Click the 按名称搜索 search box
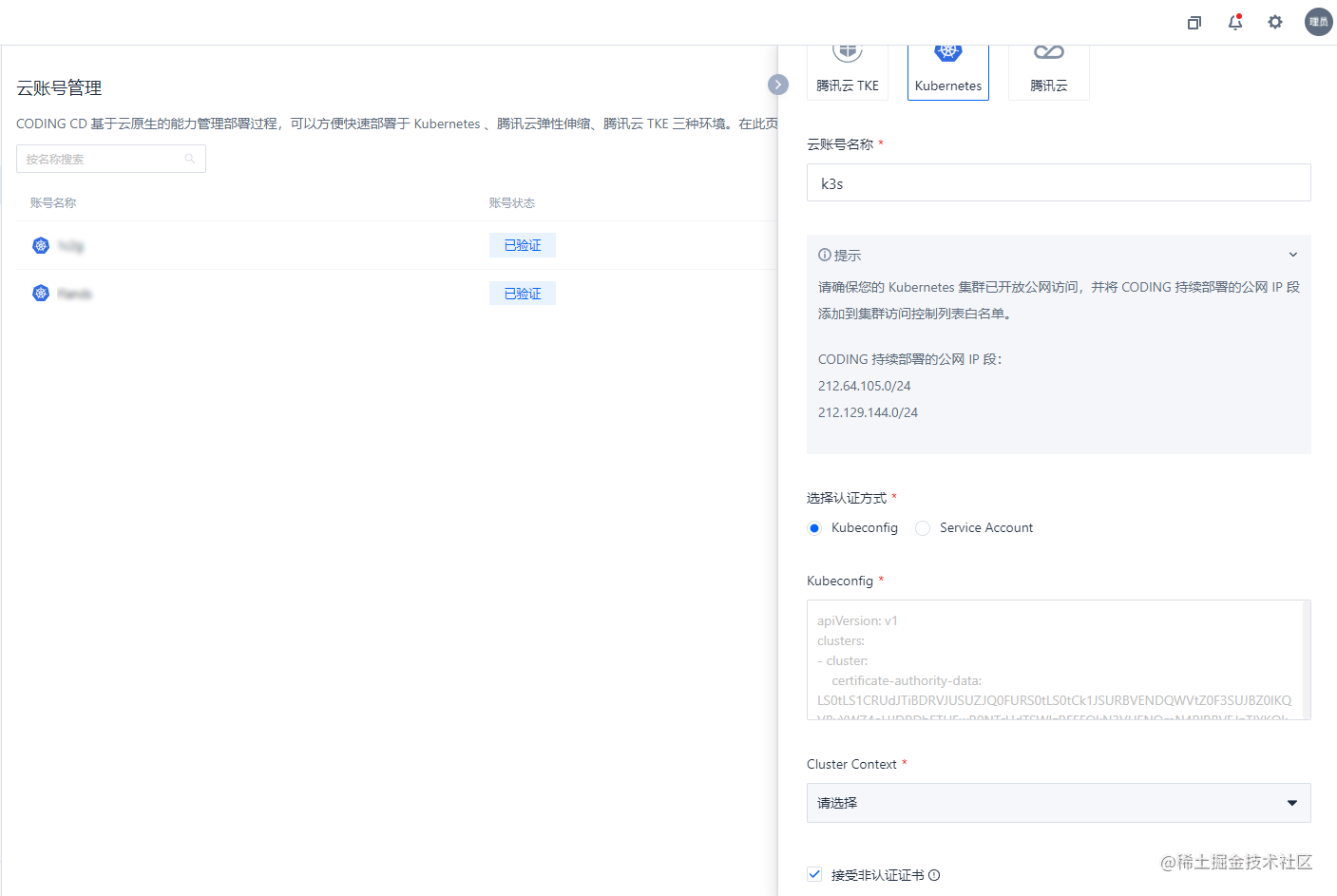Screen dimensions: 1337x896 click(111, 159)
